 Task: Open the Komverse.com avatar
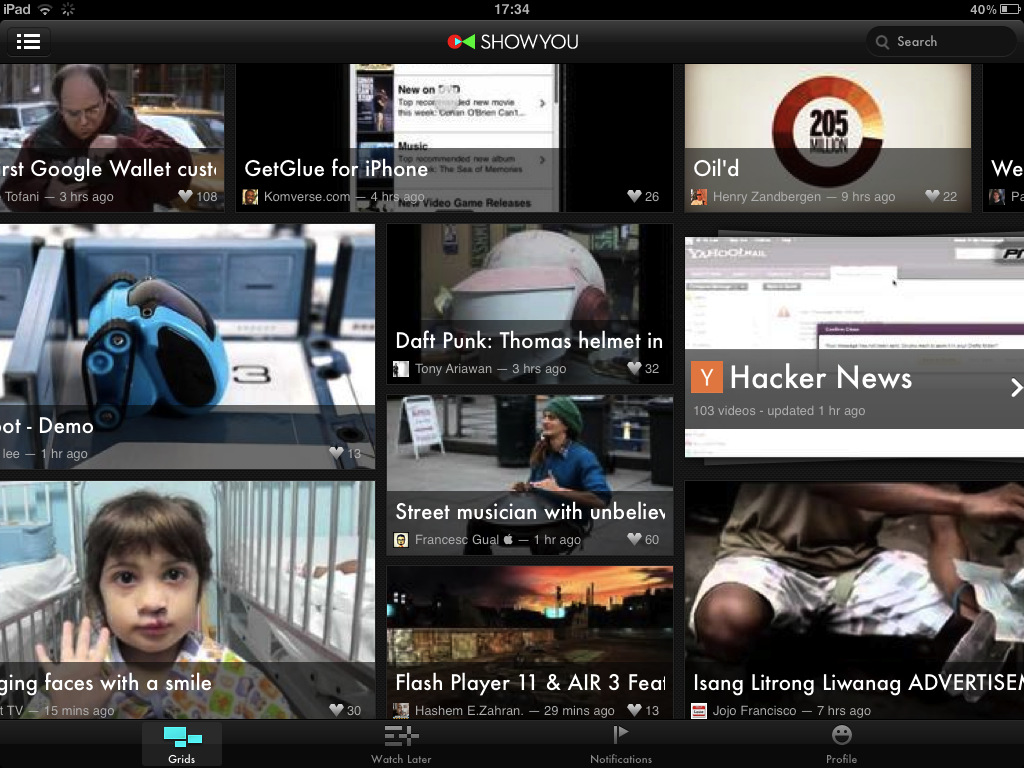250,197
